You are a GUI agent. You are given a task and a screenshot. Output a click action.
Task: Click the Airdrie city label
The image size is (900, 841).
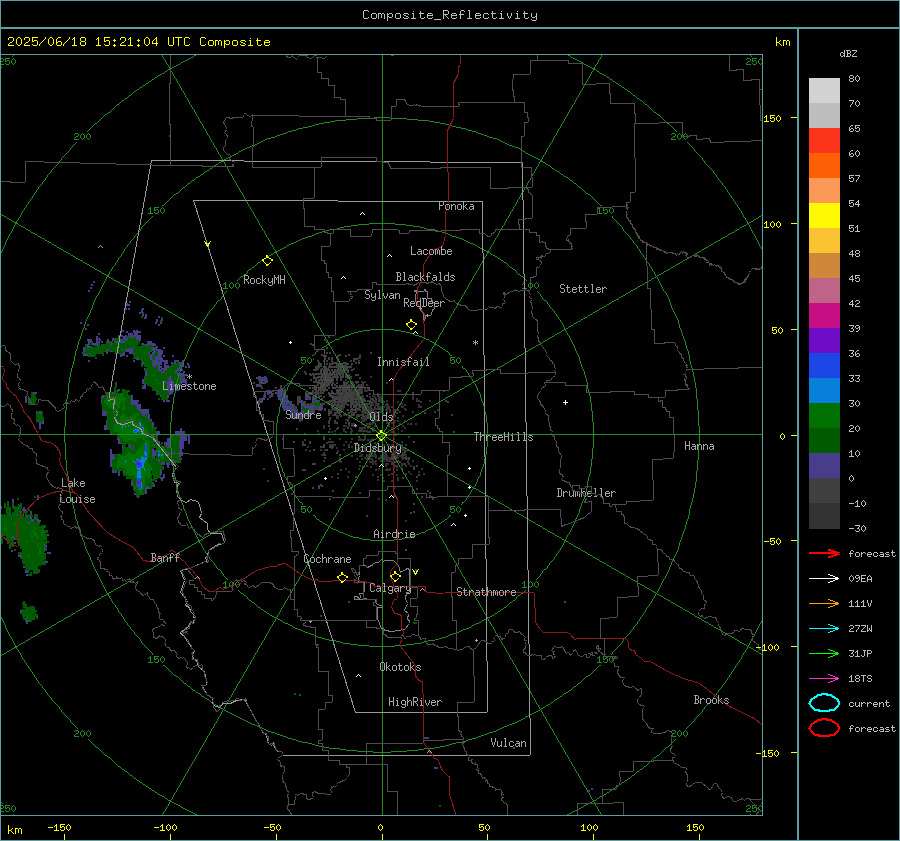(x=394, y=534)
